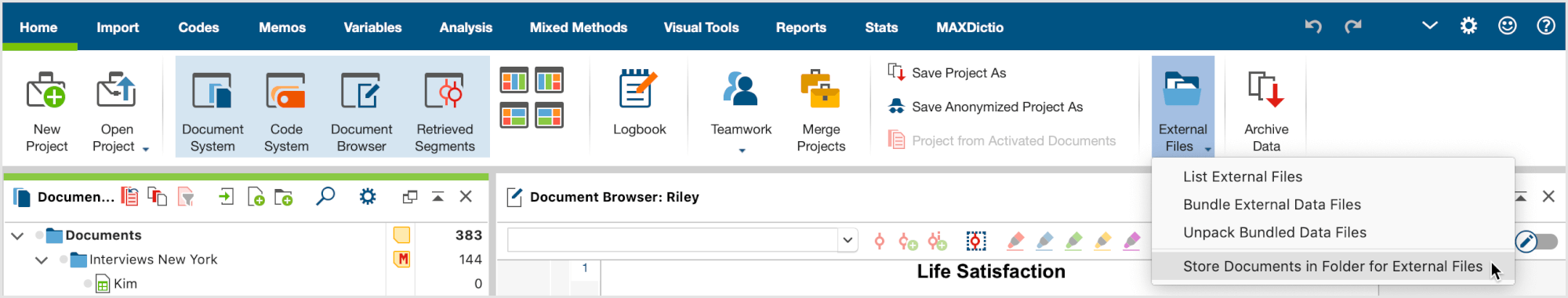The width and height of the screenshot is (1568, 298).
Task: Collapse the Interviews New York folder
Action: point(42,260)
